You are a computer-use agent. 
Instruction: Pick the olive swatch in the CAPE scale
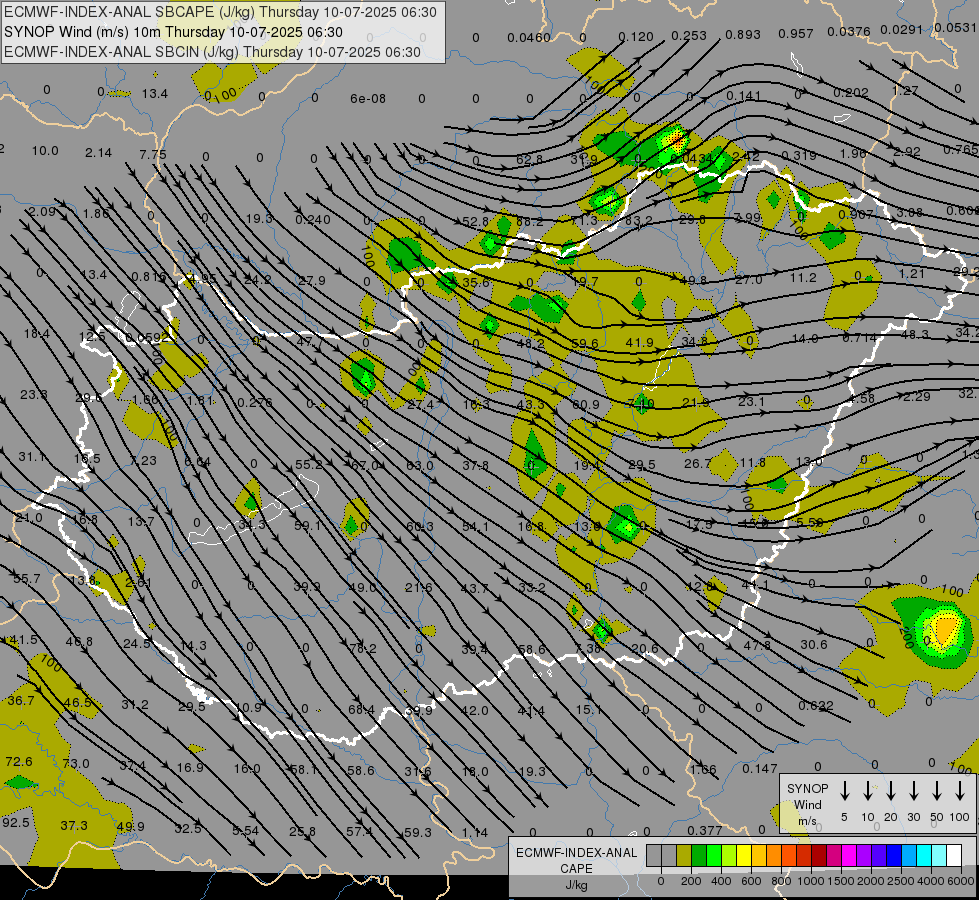pos(684,855)
